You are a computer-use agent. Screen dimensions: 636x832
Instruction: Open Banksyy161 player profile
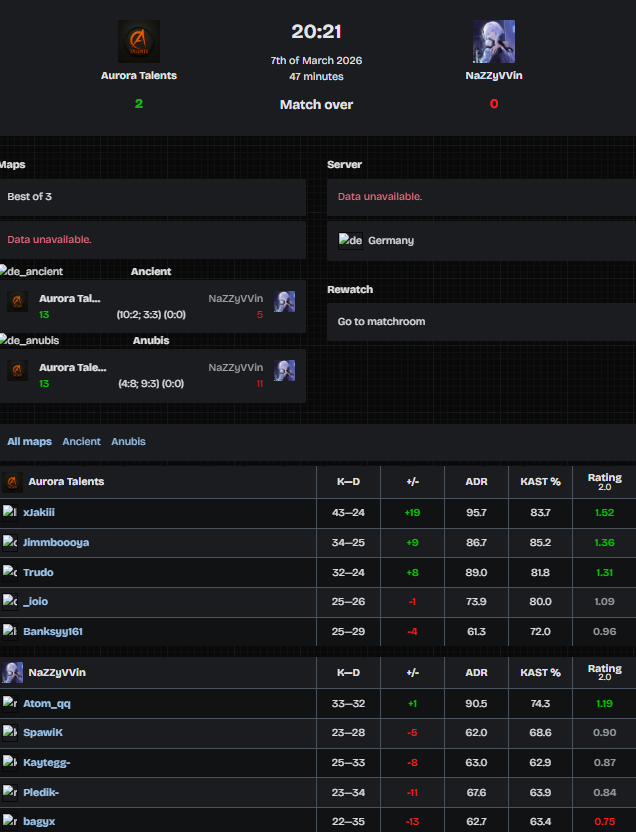pos(53,631)
